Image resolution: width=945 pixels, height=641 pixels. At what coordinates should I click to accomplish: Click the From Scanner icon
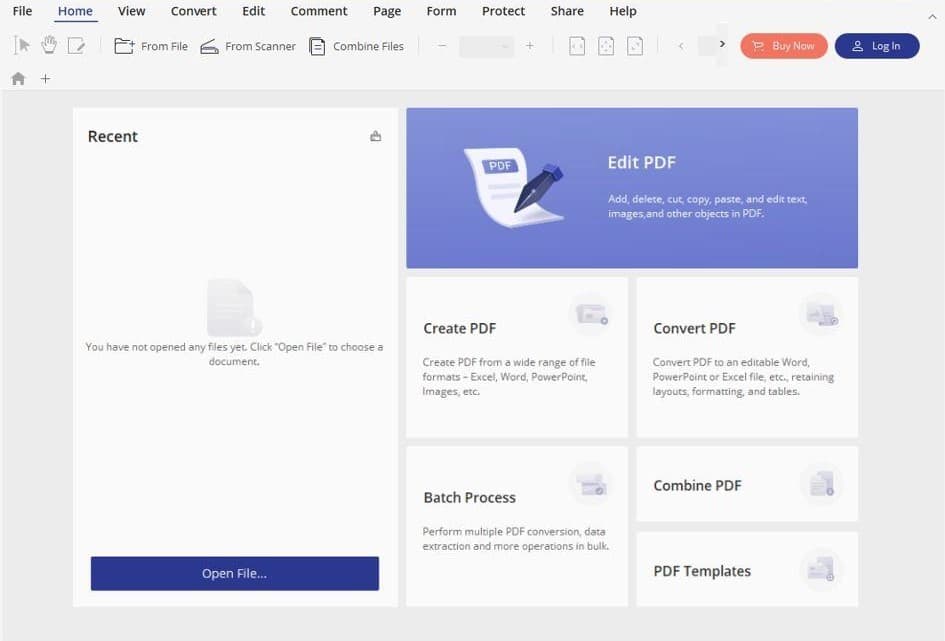(x=209, y=46)
